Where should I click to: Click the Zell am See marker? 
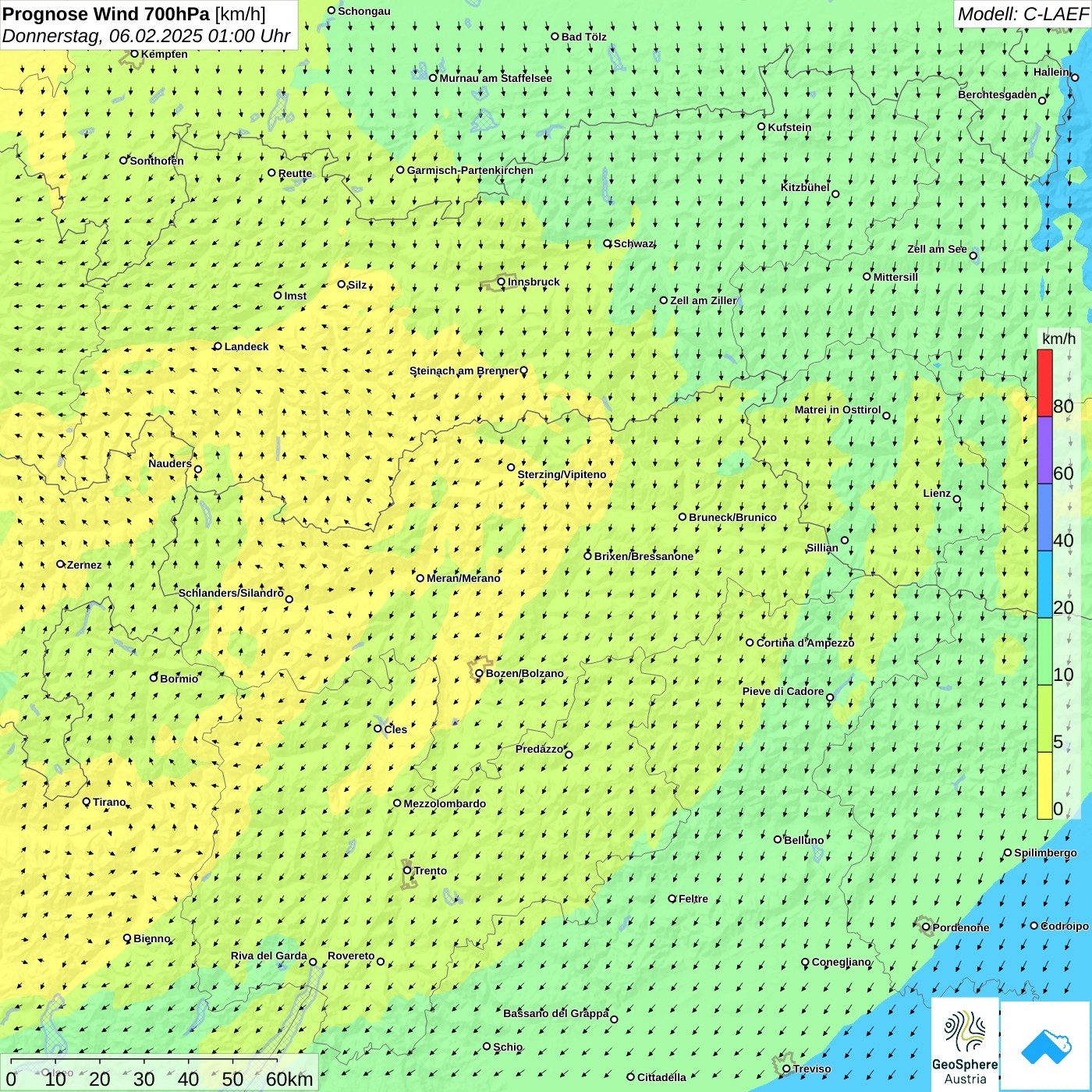pyautogui.click(x=973, y=255)
